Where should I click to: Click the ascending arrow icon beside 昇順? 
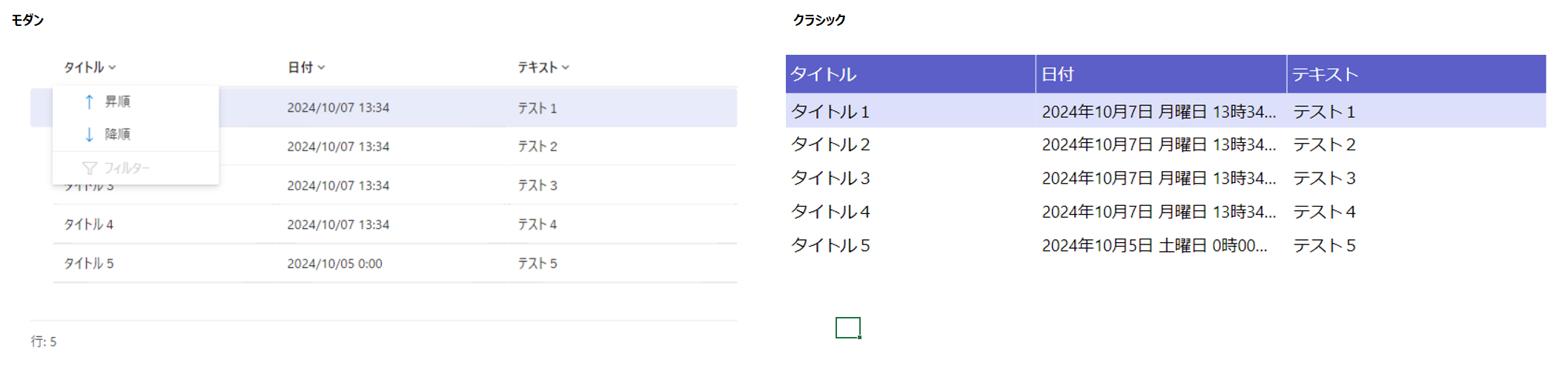pos(89,101)
